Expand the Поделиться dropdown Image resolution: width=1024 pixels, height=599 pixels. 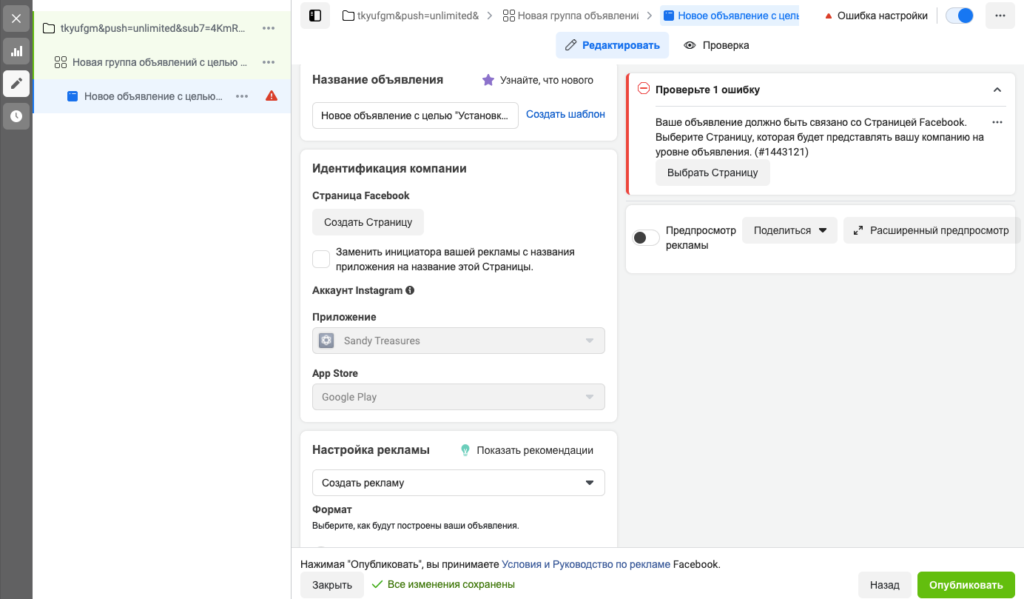tap(790, 231)
